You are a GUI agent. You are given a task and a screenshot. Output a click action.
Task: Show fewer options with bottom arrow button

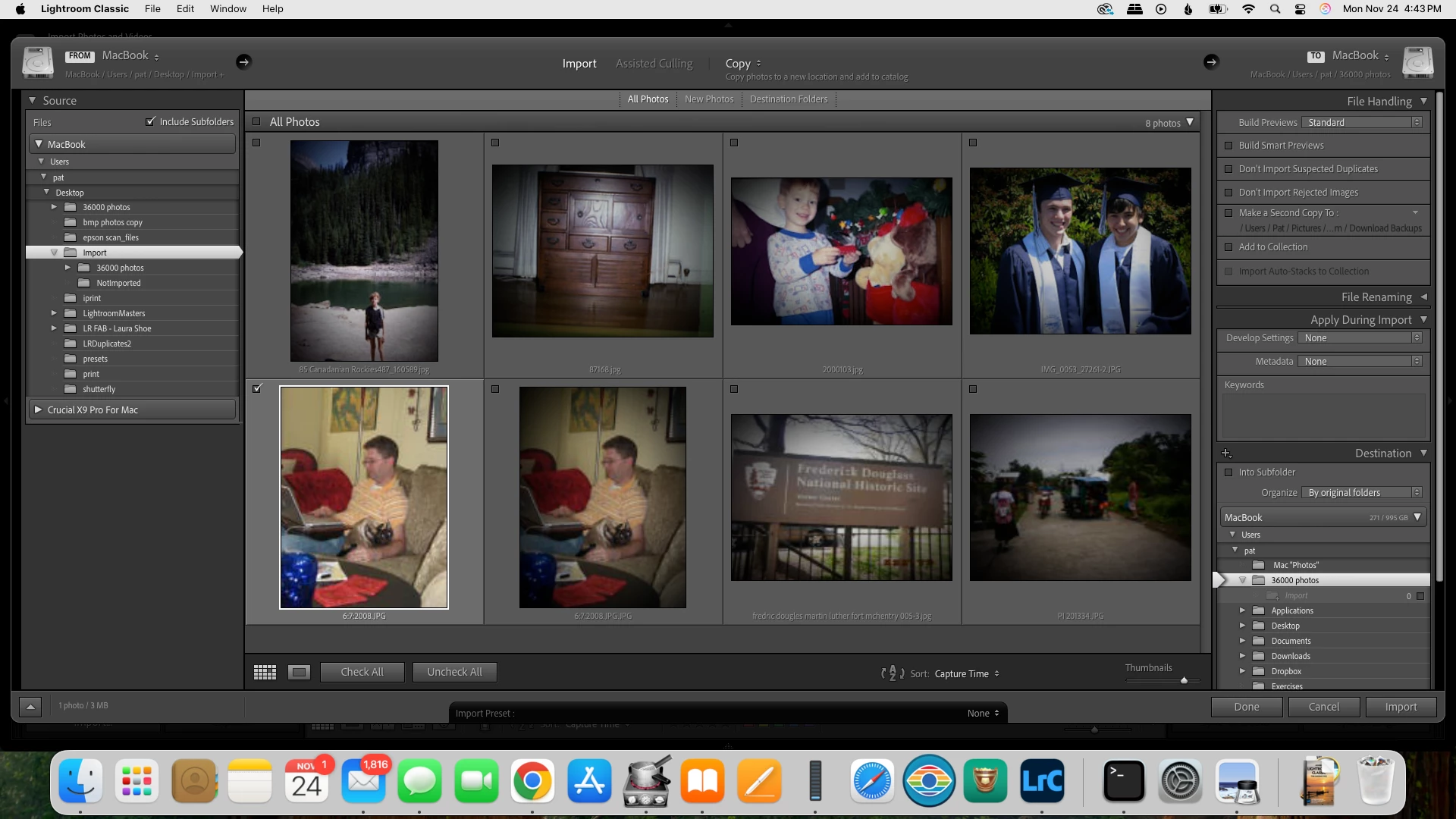30,707
